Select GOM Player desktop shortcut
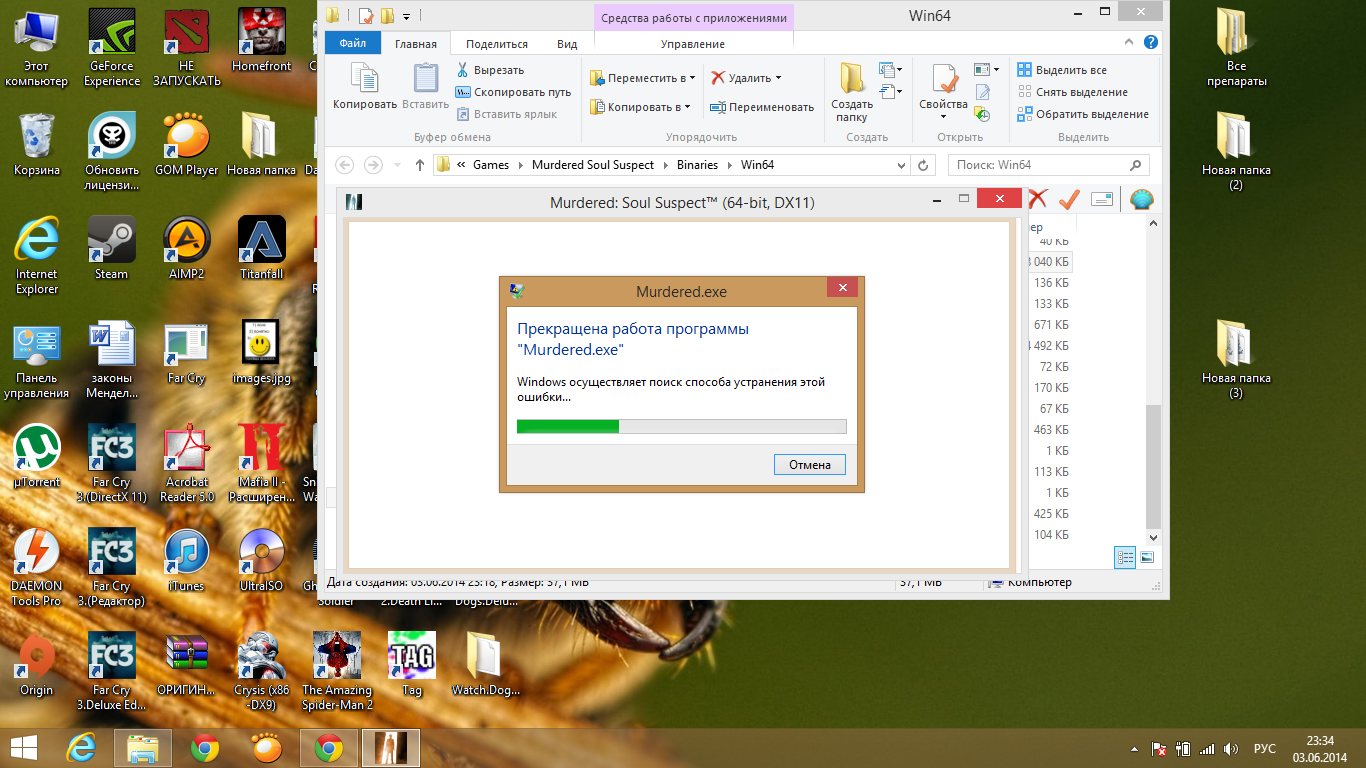 coord(187,144)
